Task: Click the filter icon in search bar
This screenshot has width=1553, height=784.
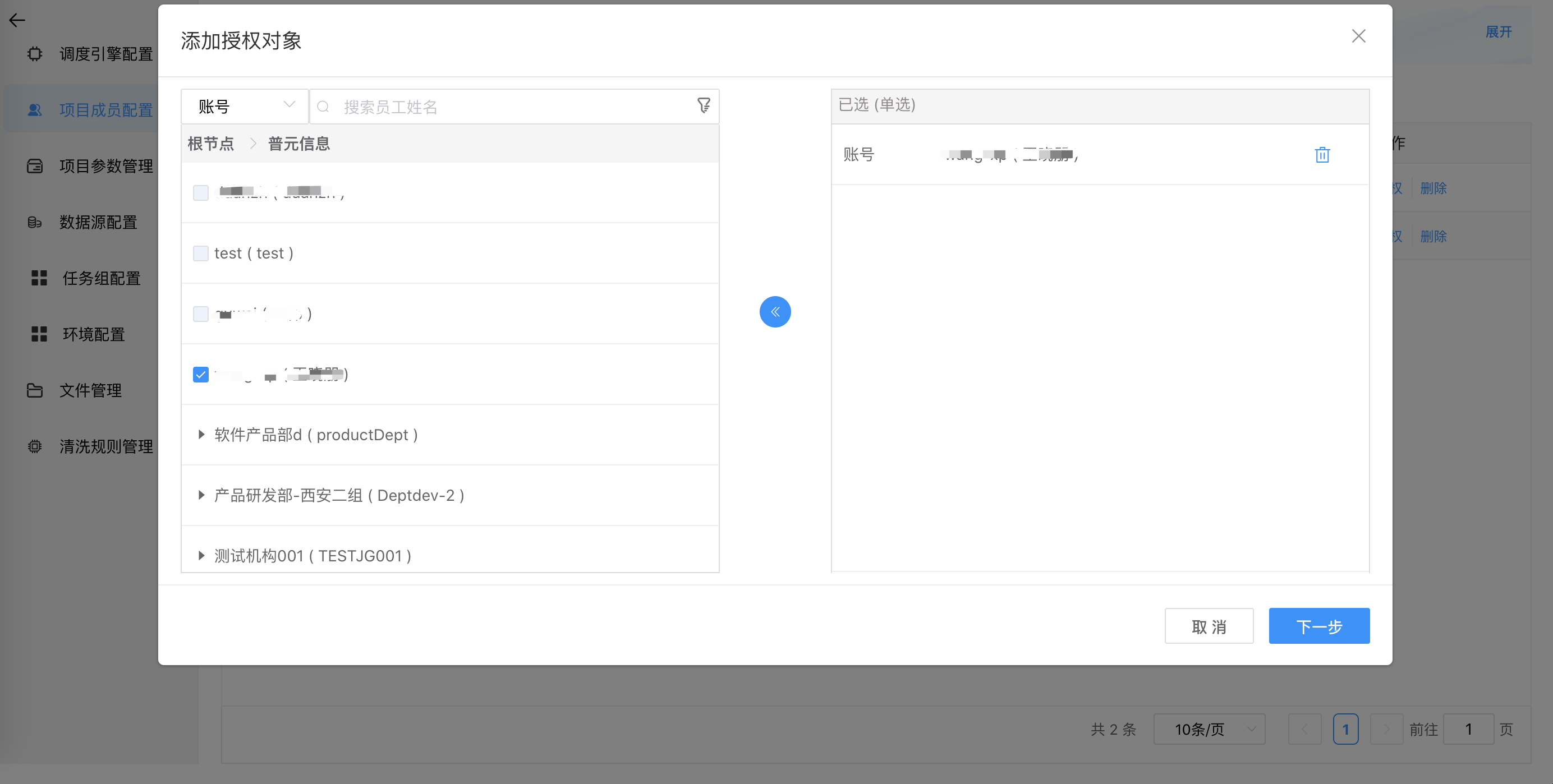Action: [703, 105]
